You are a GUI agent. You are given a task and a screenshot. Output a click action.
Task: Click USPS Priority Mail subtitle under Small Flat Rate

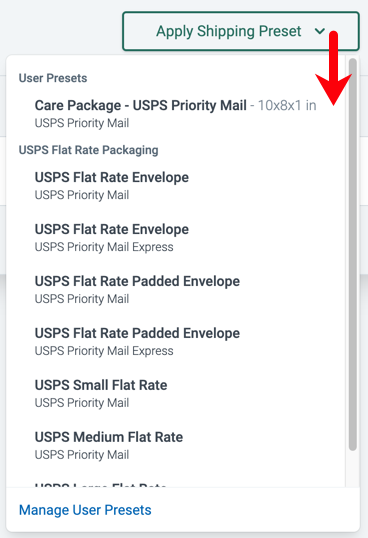pyautogui.click(x=82, y=403)
